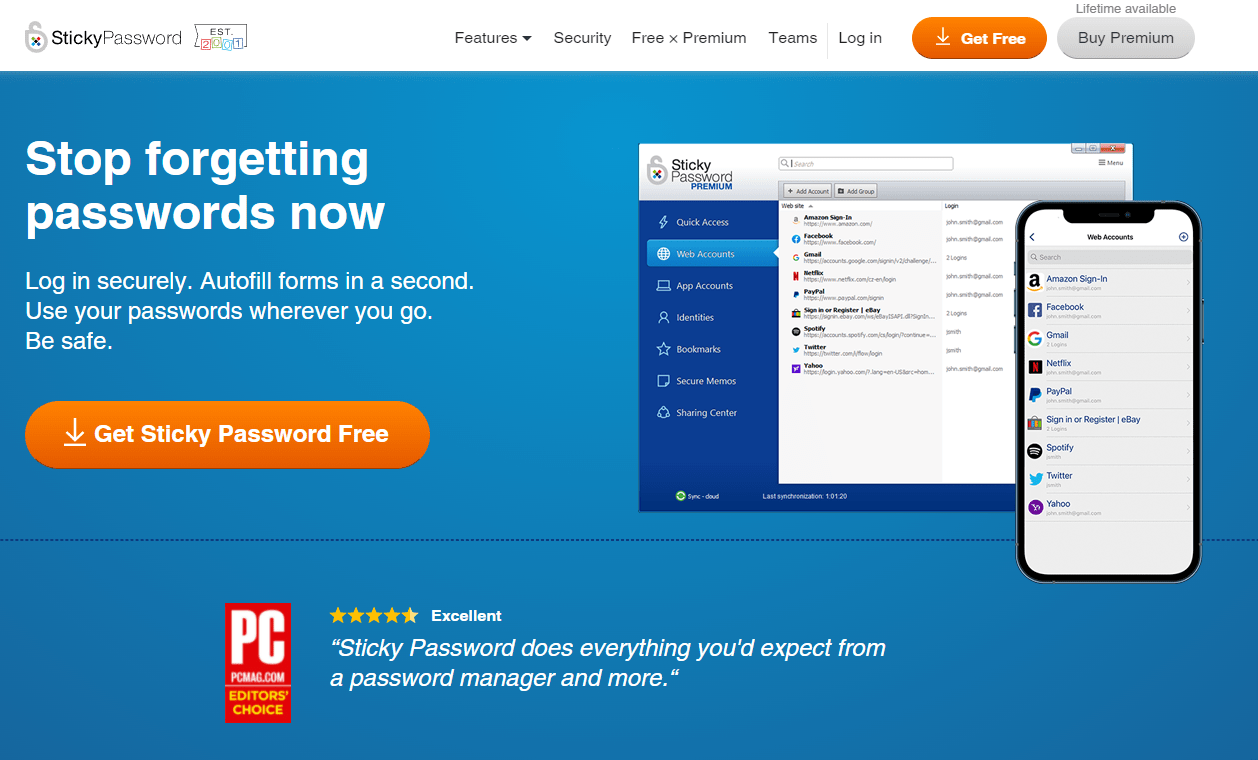Click the Sticky Password PREMIUM app logo
Viewport: 1258px width, 760px height.
tap(691, 172)
